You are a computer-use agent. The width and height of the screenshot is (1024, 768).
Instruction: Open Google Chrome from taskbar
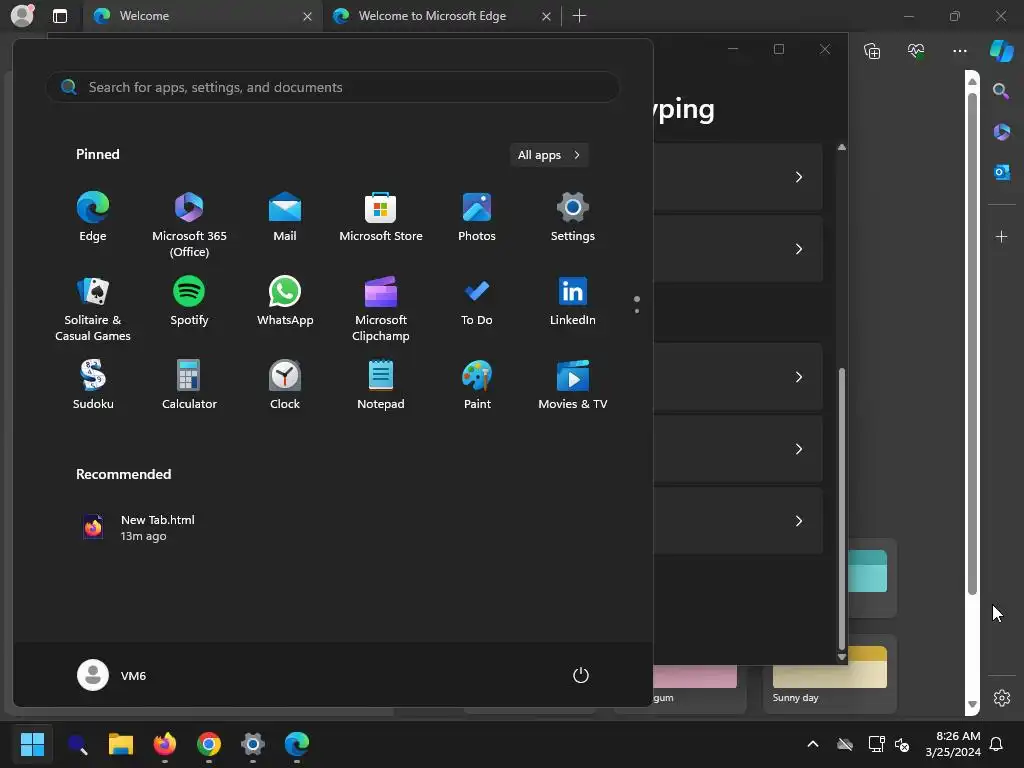[x=209, y=744]
